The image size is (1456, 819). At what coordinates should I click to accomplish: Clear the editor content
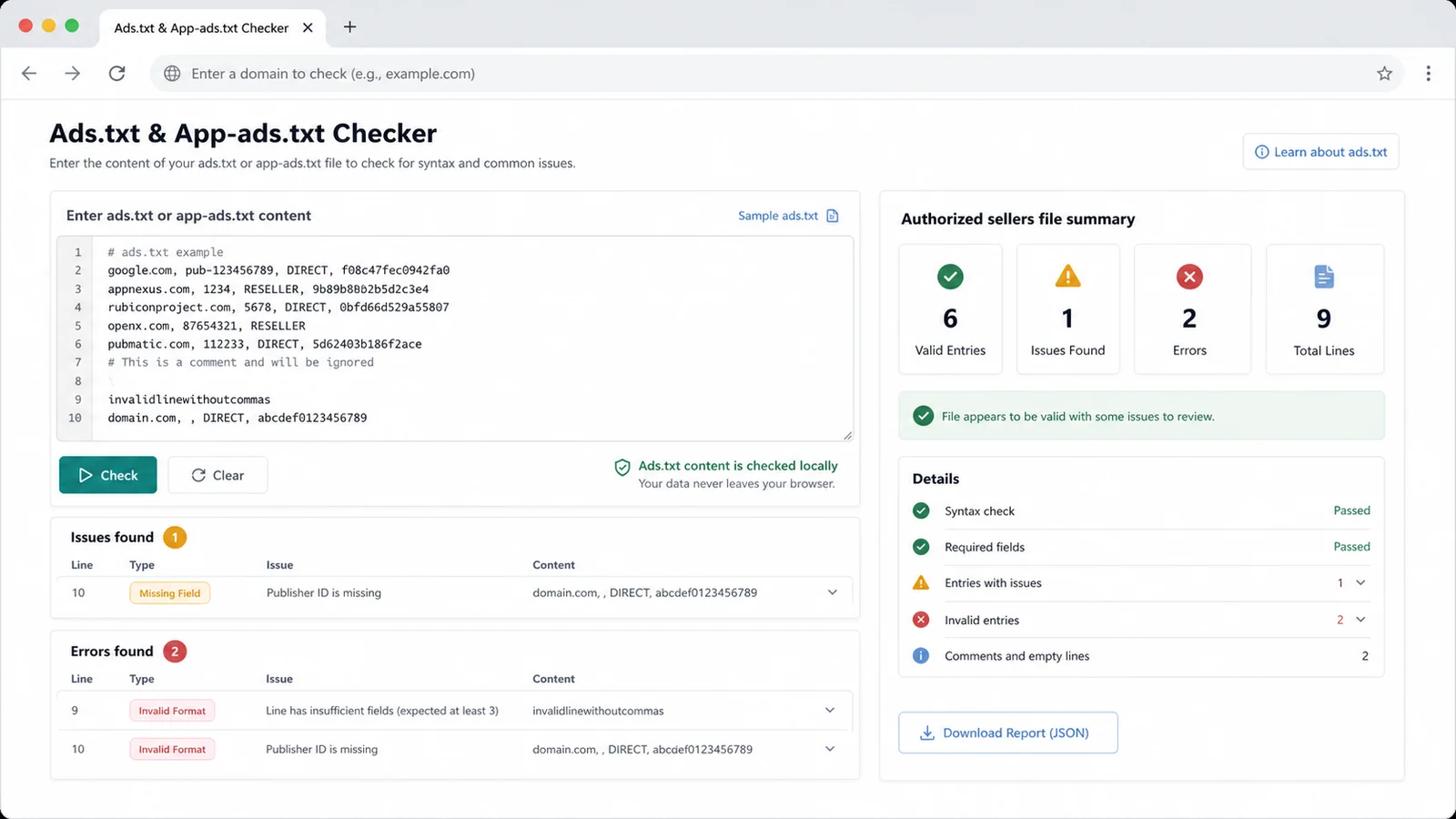click(217, 475)
